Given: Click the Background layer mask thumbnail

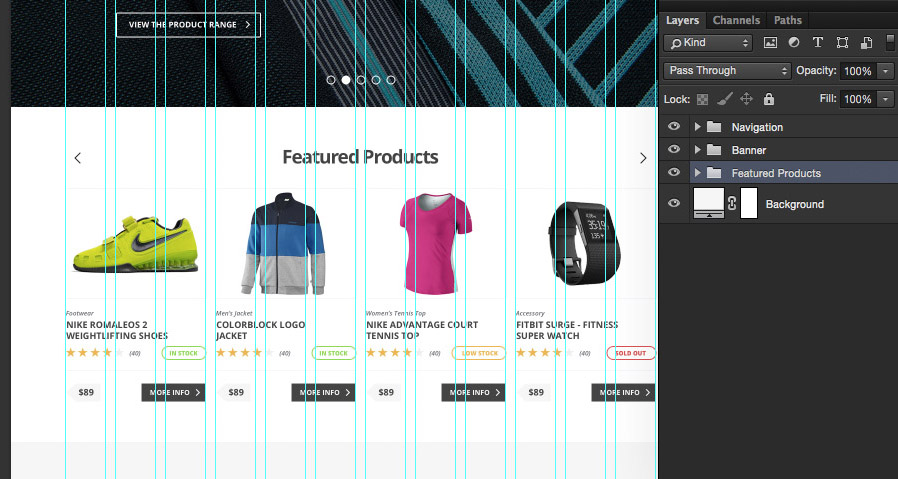Looking at the screenshot, I should click(749, 203).
